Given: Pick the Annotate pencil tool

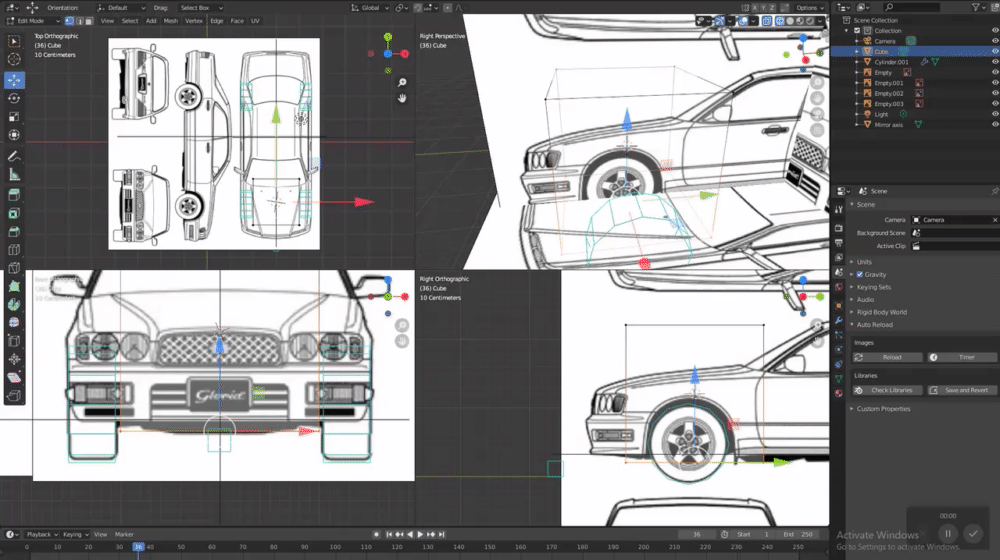Looking at the screenshot, I should tap(14, 156).
